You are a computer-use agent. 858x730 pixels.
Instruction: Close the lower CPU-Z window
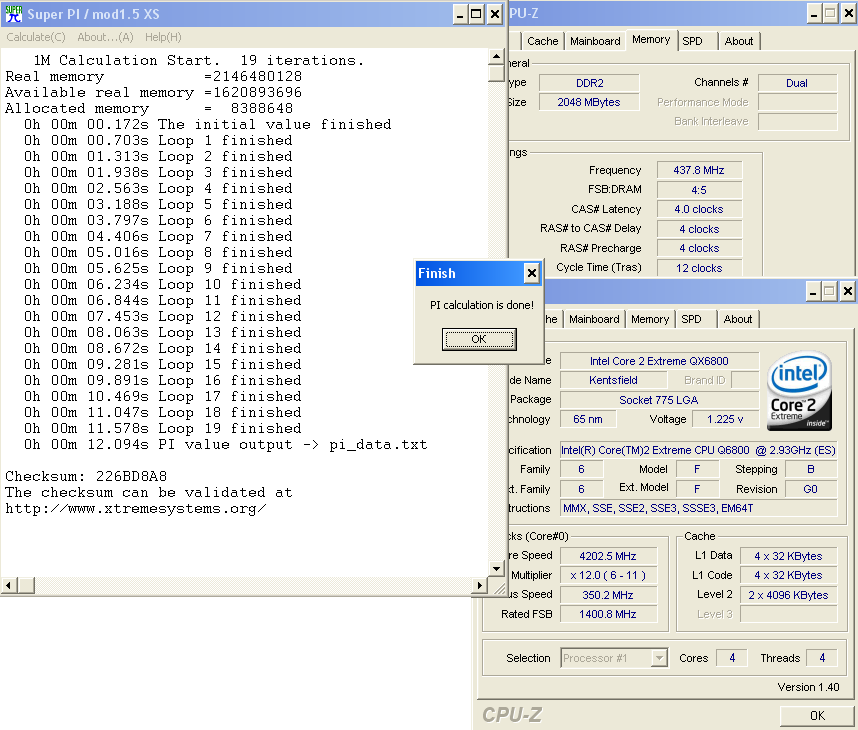(848, 292)
